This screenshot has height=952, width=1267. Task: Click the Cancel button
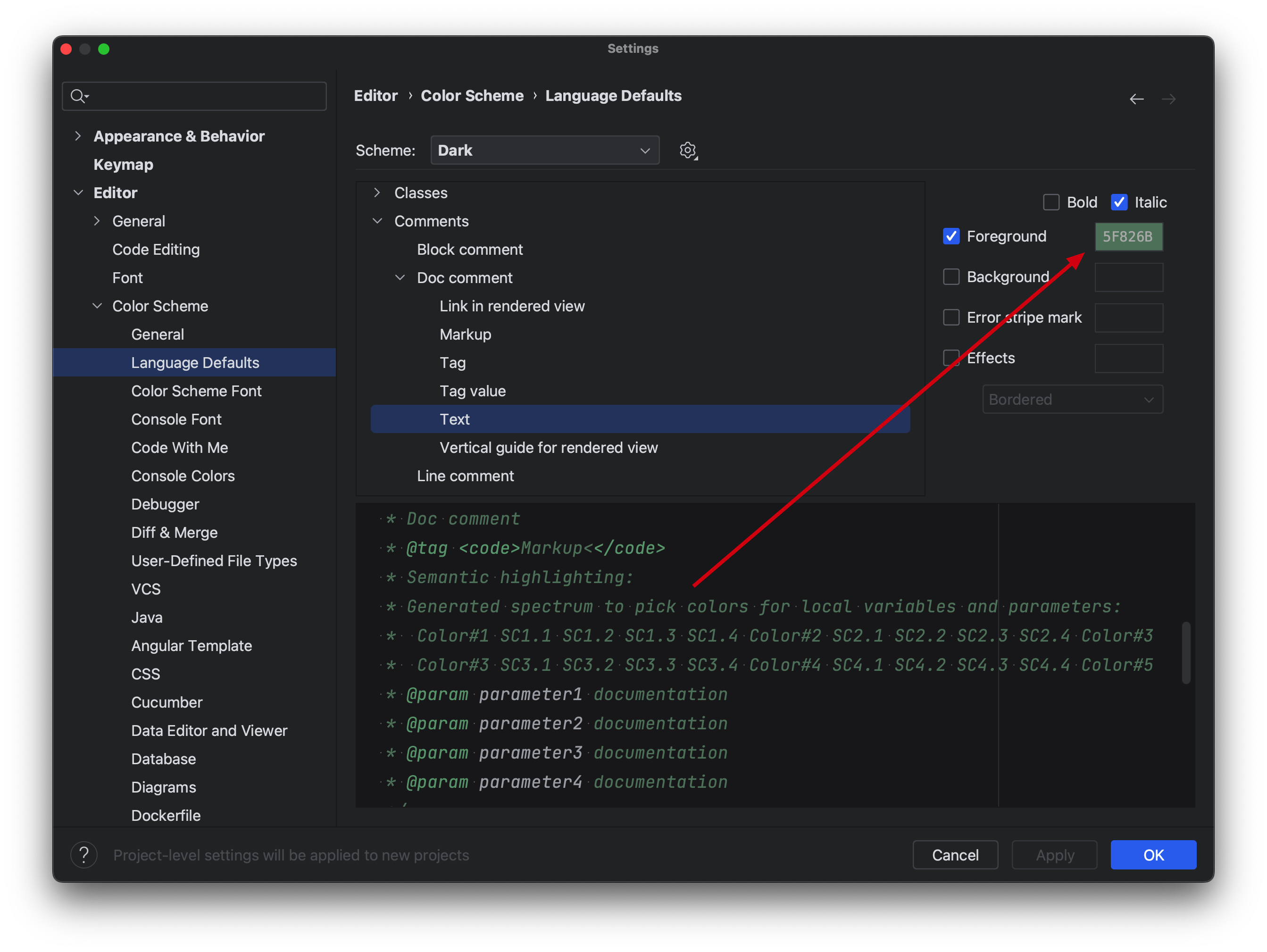click(955, 855)
